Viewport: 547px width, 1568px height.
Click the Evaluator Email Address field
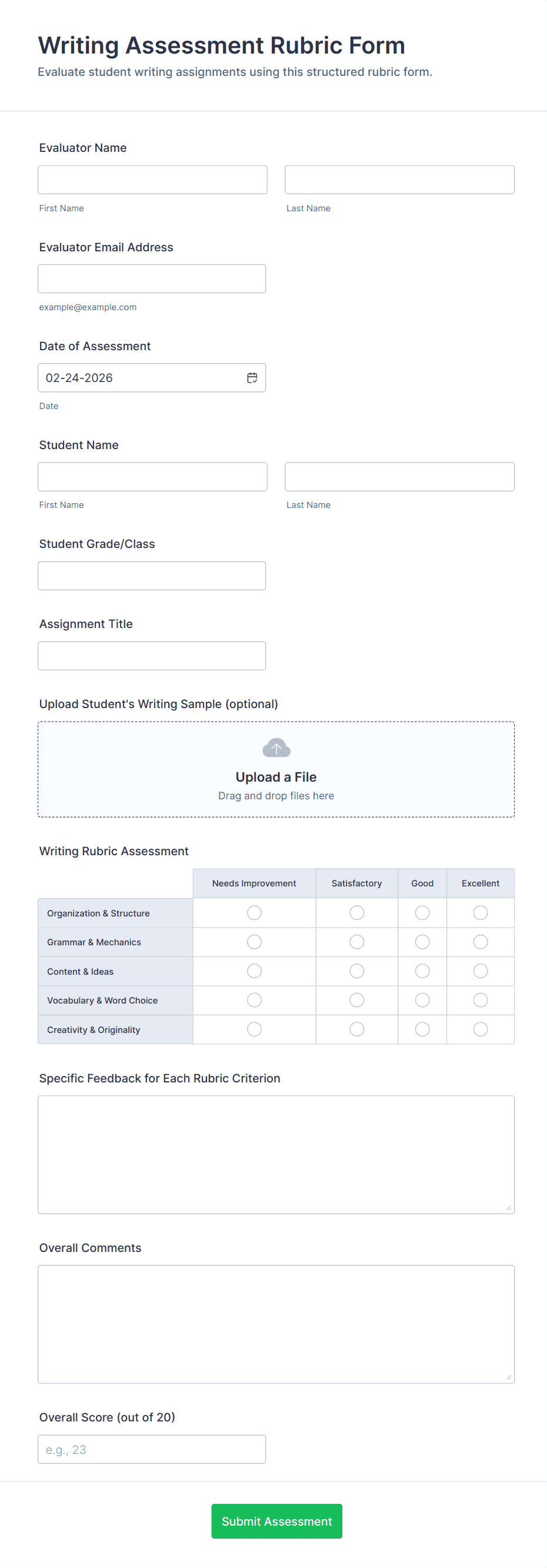[152, 279]
